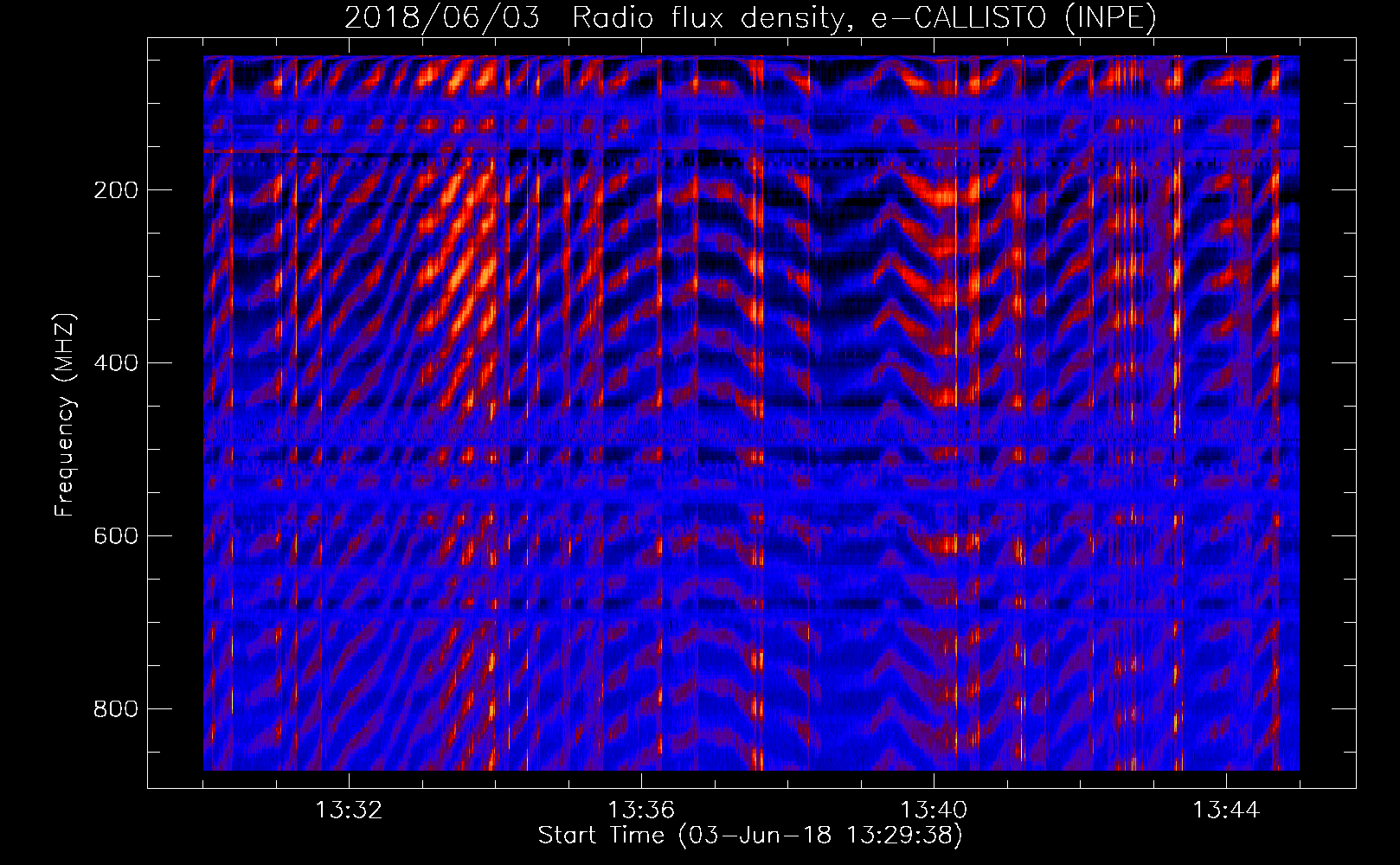Click the "Start Time (03-Jun-18 13:29:38)" label
Viewport: 1400px width, 865px height.
click(750, 836)
